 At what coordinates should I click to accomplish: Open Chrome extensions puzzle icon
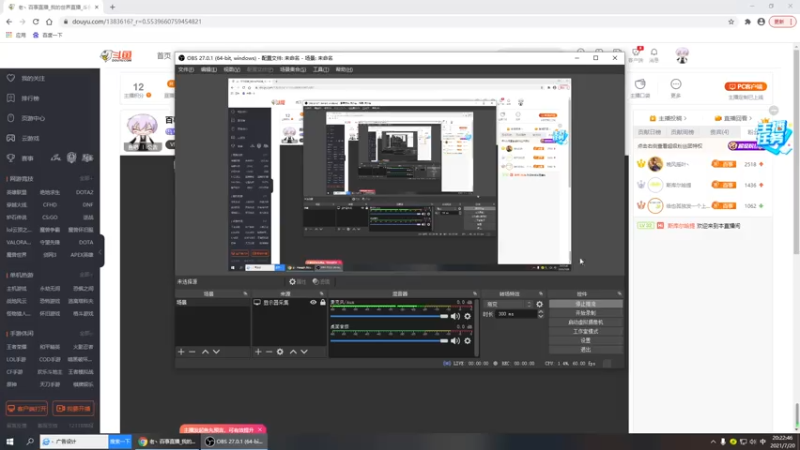[747, 21]
